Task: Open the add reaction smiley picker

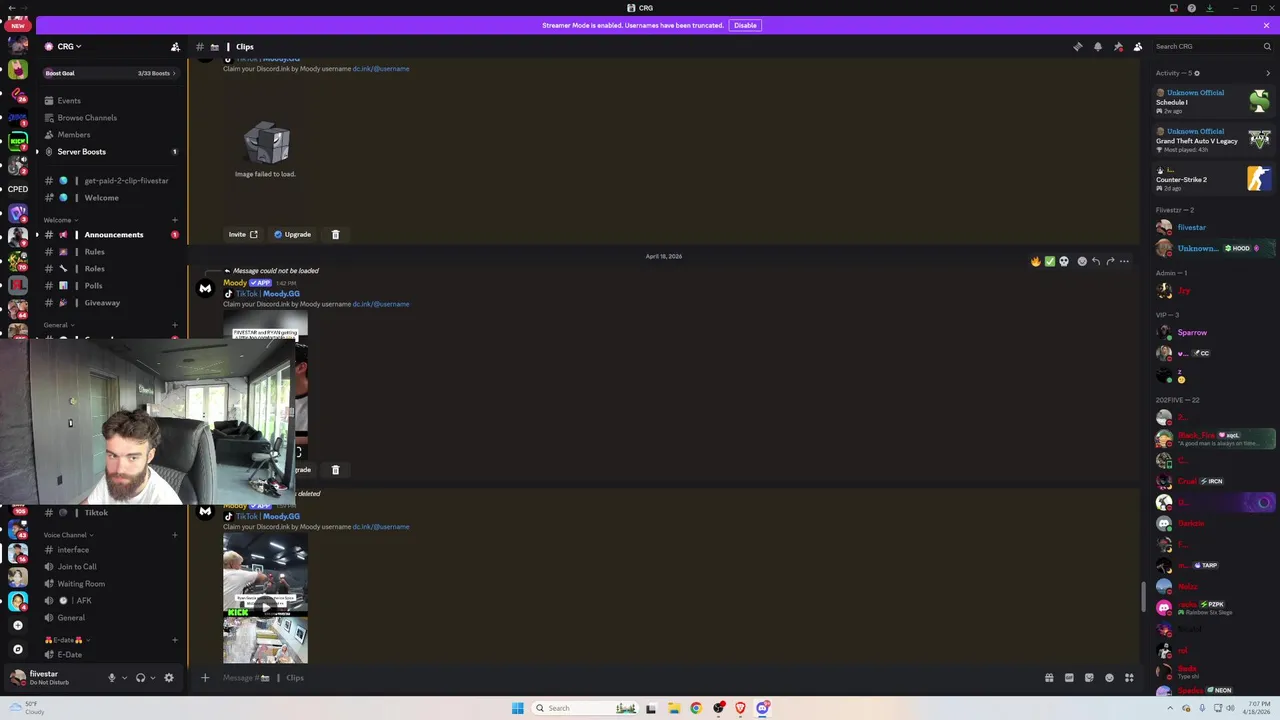Action: click(1082, 261)
